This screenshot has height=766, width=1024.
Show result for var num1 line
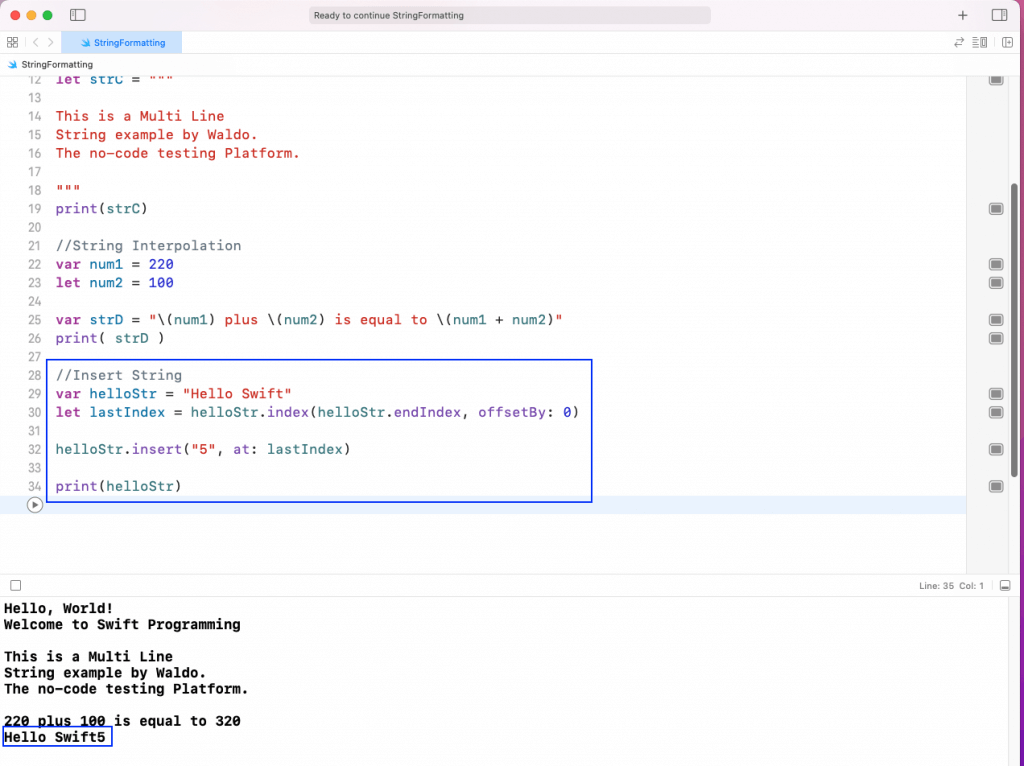coord(996,264)
